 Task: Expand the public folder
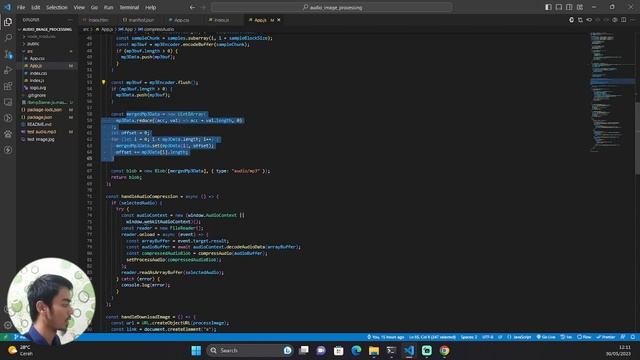[x=47, y=44]
